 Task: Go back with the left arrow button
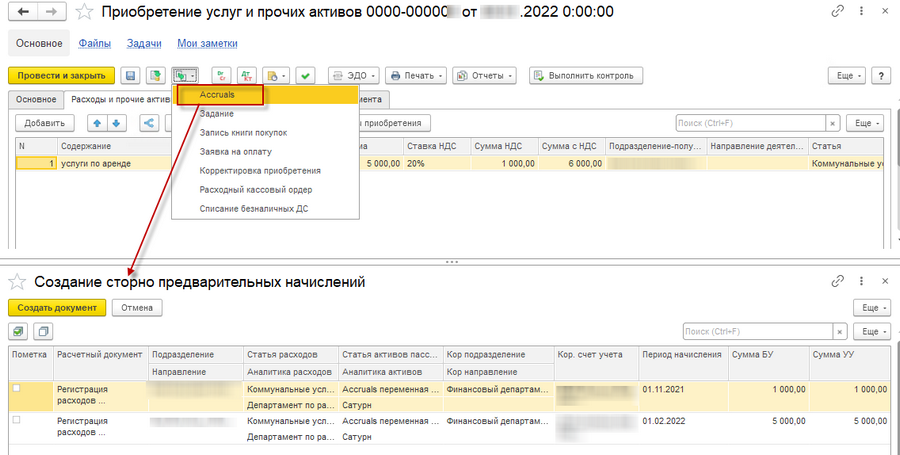click(23, 11)
